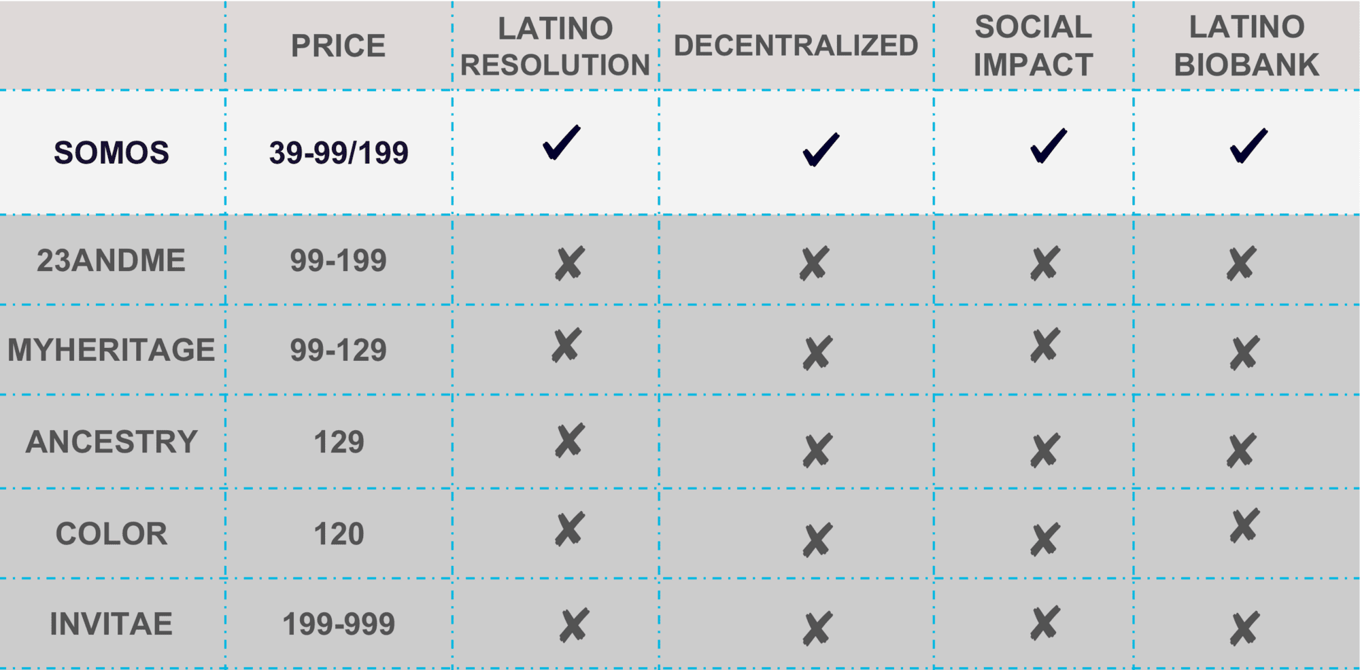Image resolution: width=1360 pixels, height=670 pixels.
Task: Click Invitae Latino Resolution X mark
Action: [573, 626]
